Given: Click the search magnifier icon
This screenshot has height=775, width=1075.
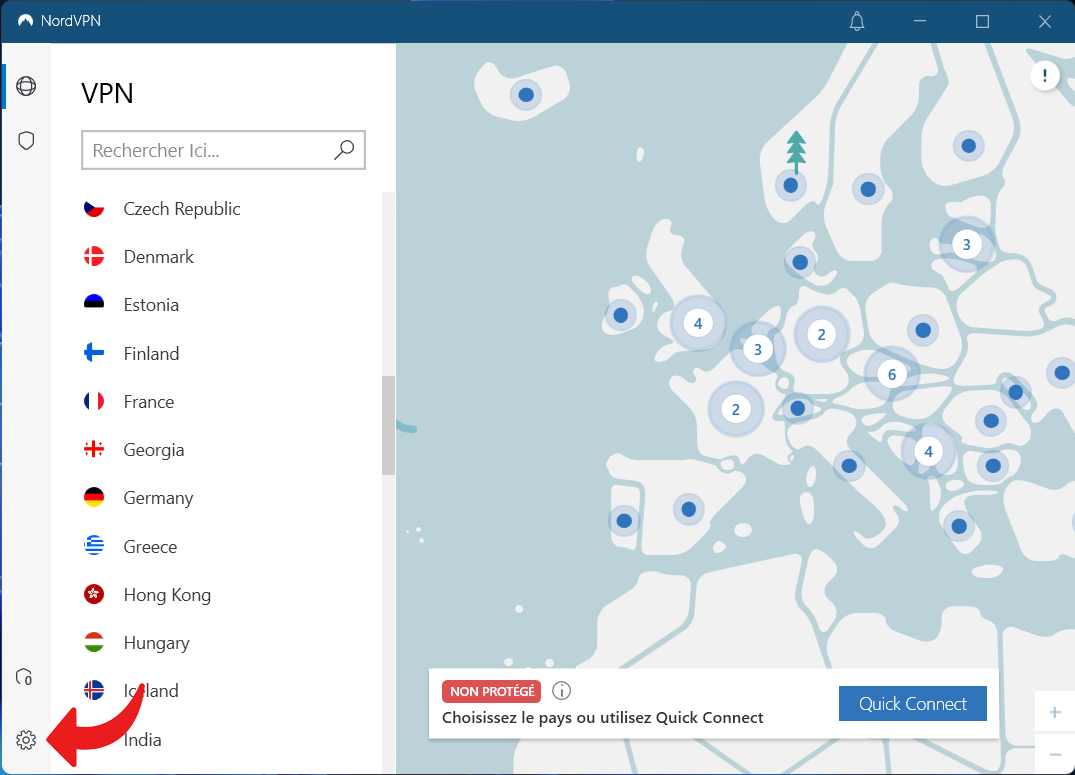Looking at the screenshot, I should [x=344, y=150].
